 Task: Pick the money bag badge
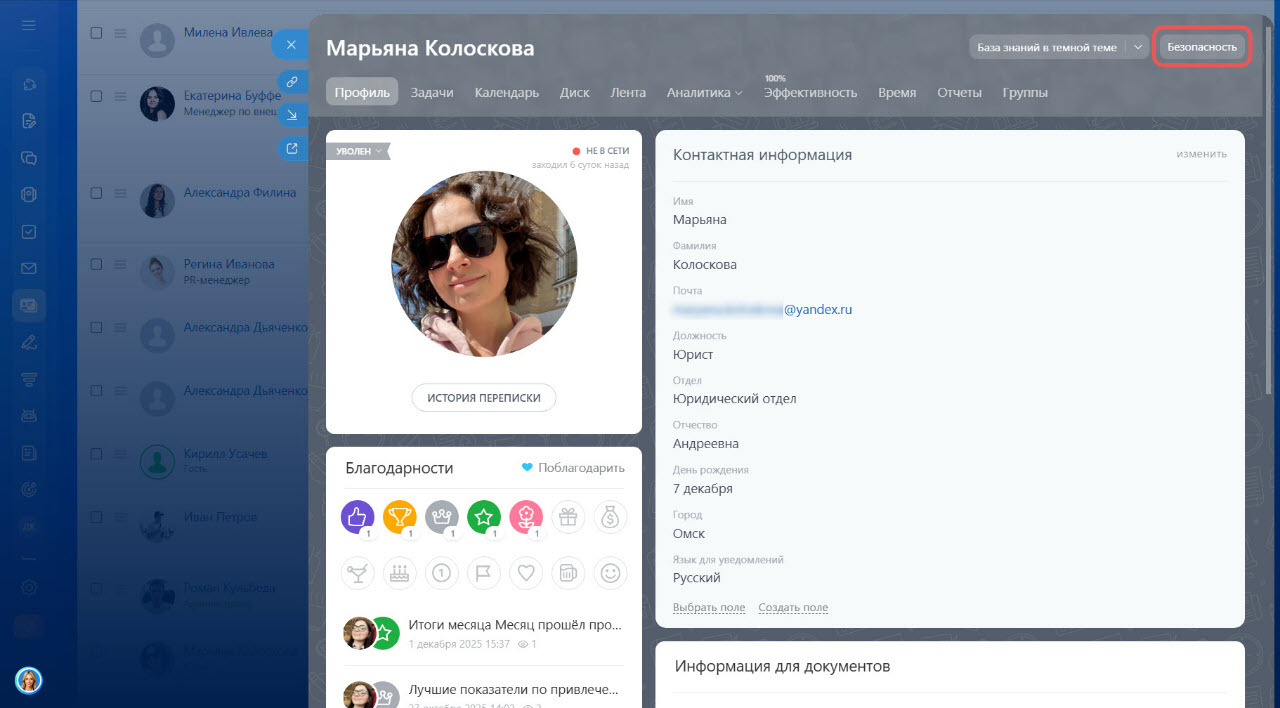610,517
